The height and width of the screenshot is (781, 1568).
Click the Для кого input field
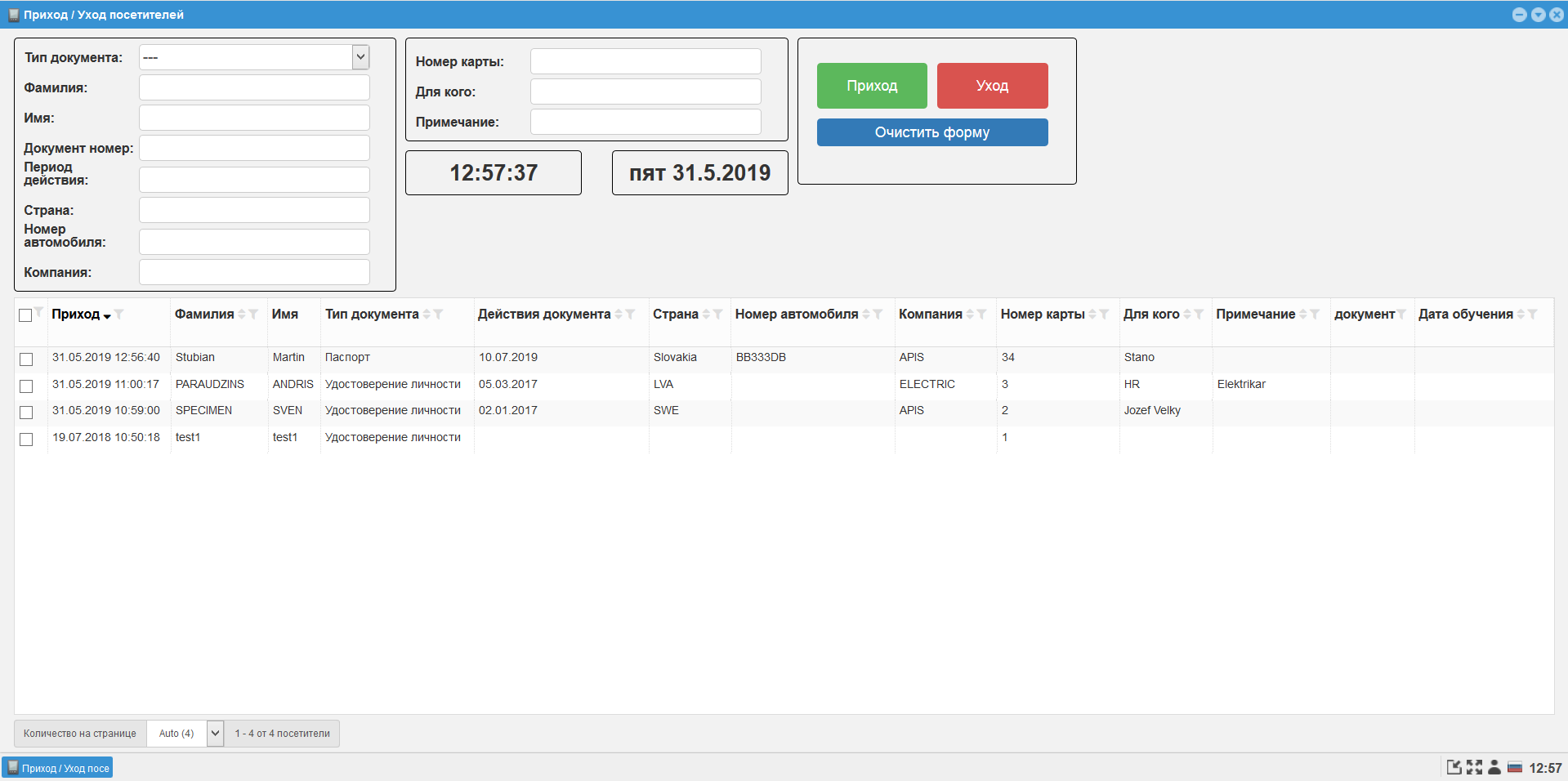tap(646, 91)
